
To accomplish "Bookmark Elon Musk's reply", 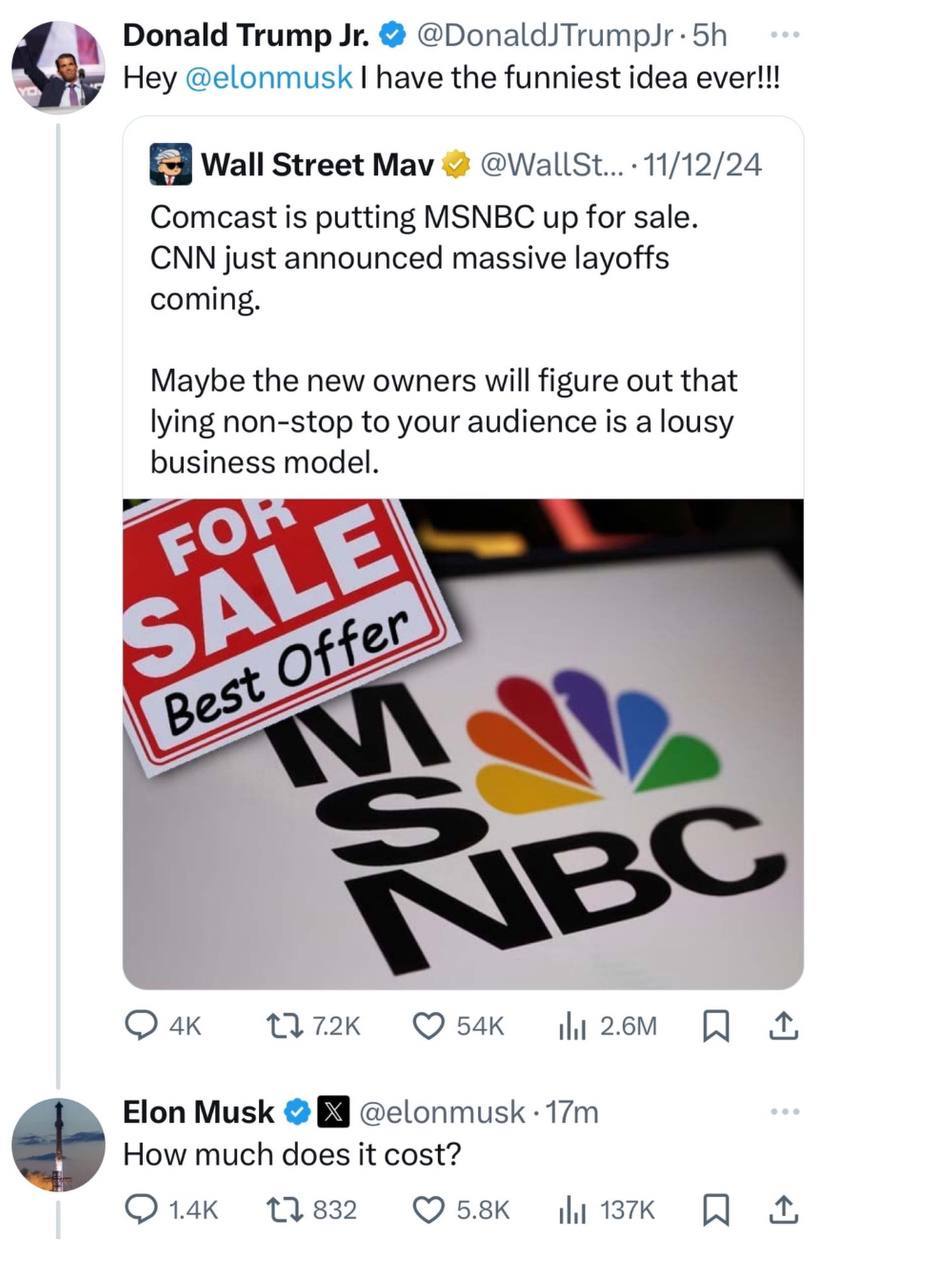I will (715, 1210).
